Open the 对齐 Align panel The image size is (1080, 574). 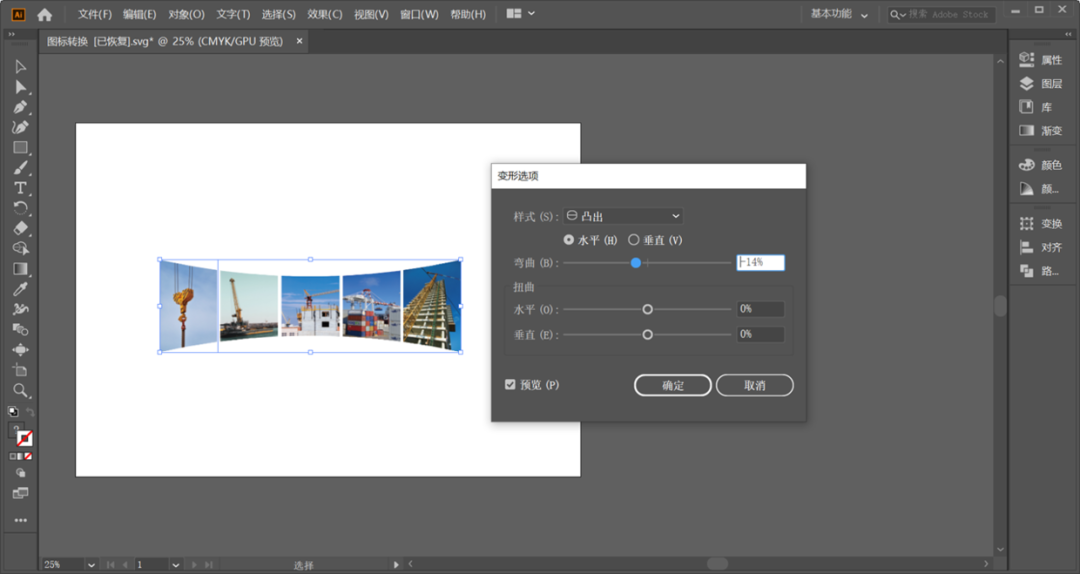click(x=1041, y=247)
